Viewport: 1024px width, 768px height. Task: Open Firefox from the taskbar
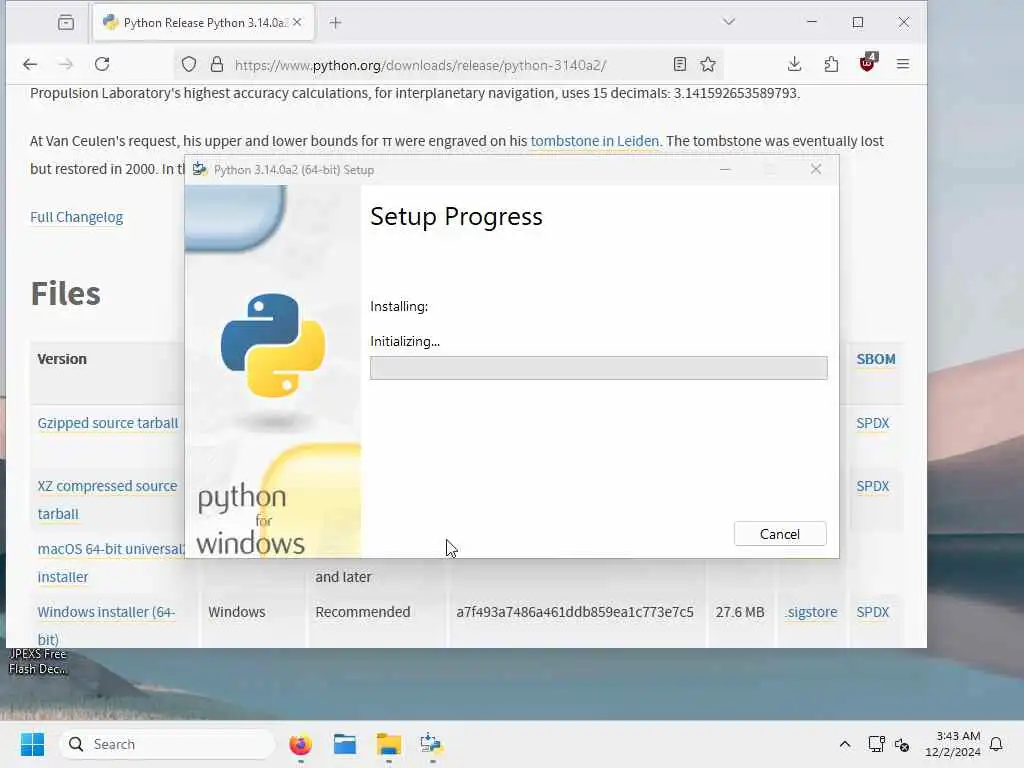300,744
